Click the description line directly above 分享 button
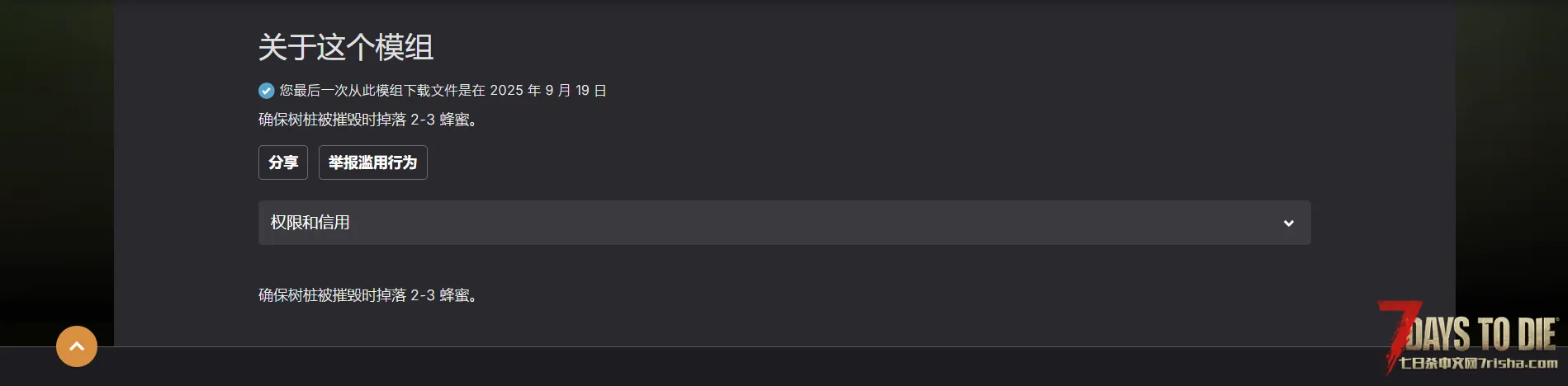This screenshot has width=1568, height=386. pyautogui.click(x=368, y=120)
